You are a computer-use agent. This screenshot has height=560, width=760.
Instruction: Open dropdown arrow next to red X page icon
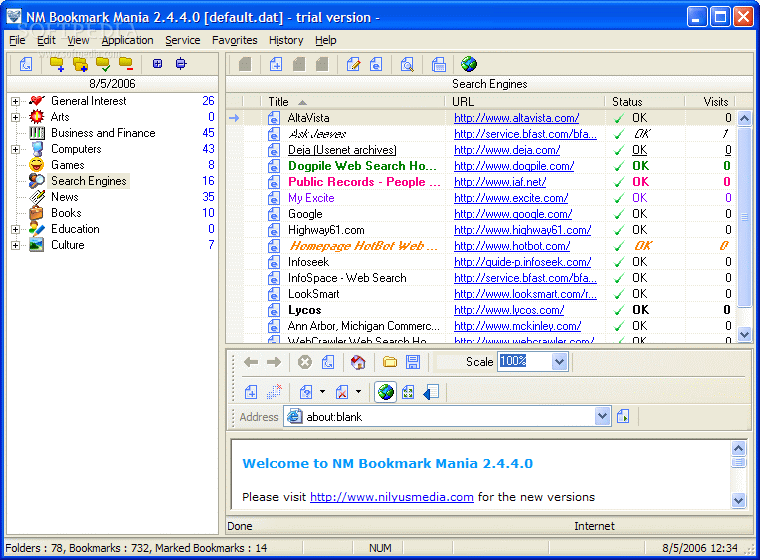(358, 392)
